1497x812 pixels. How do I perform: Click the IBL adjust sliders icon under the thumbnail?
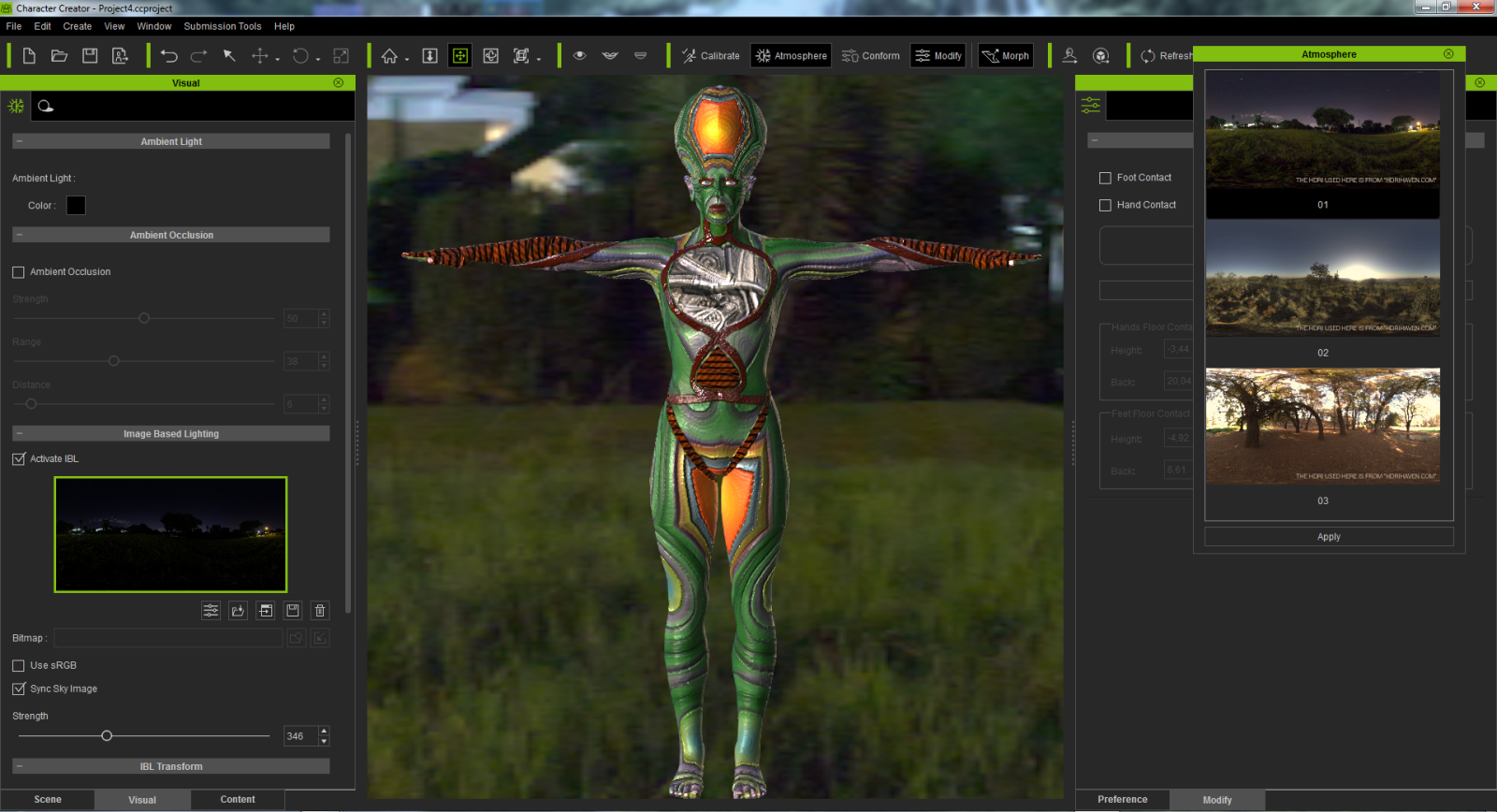211,611
